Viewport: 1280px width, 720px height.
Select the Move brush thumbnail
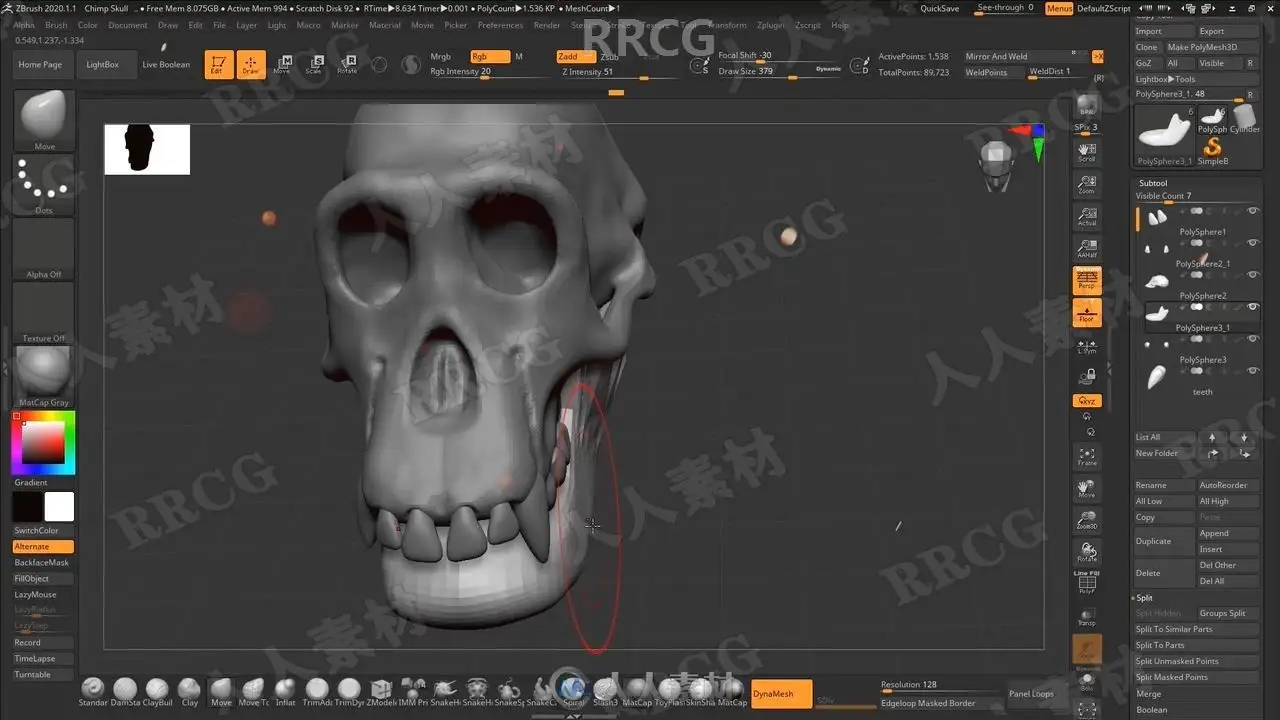(43, 120)
